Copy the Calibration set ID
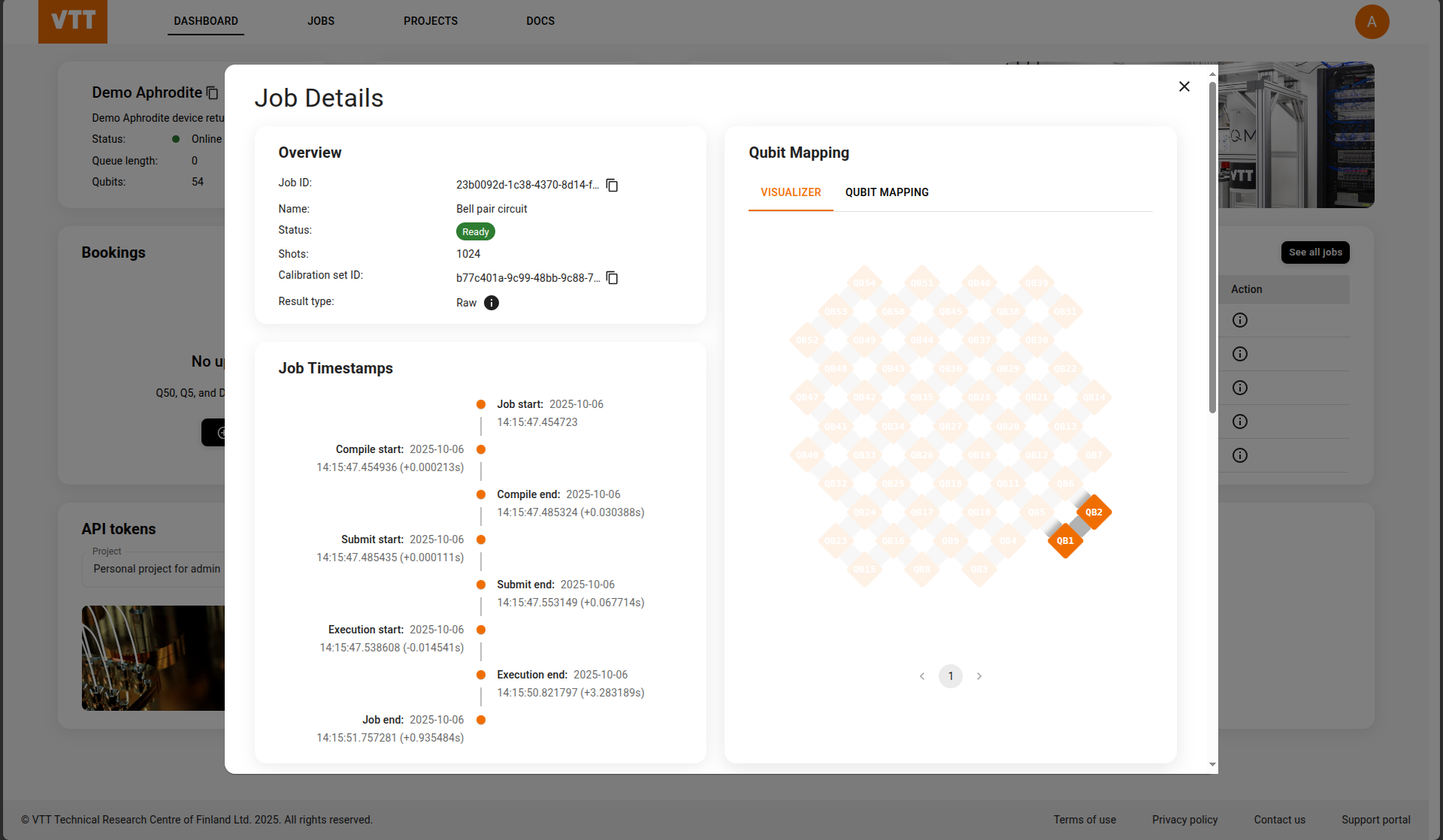Screen dimensions: 1443x840 click(x=612, y=278)
